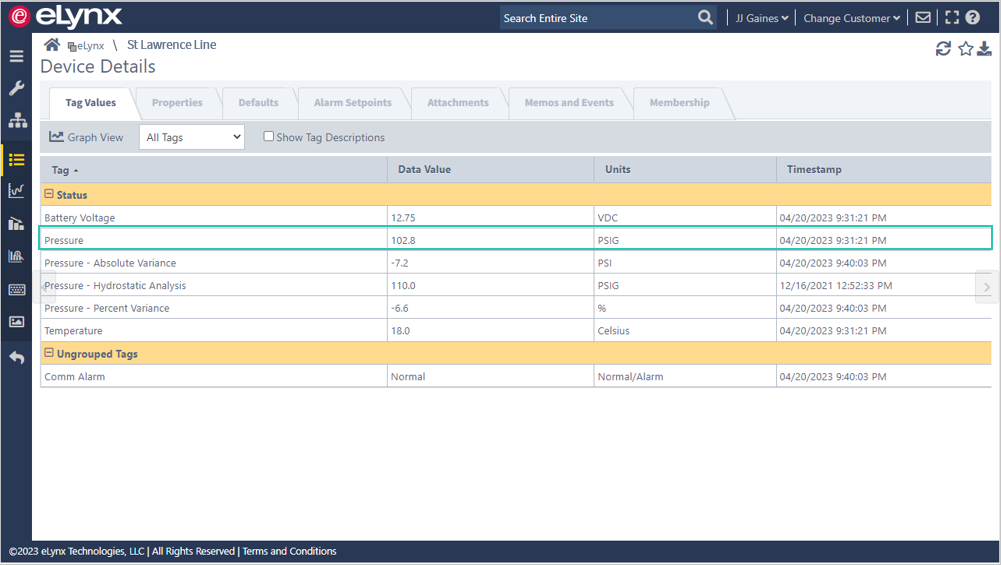Click the download icon

pos(984,49)
